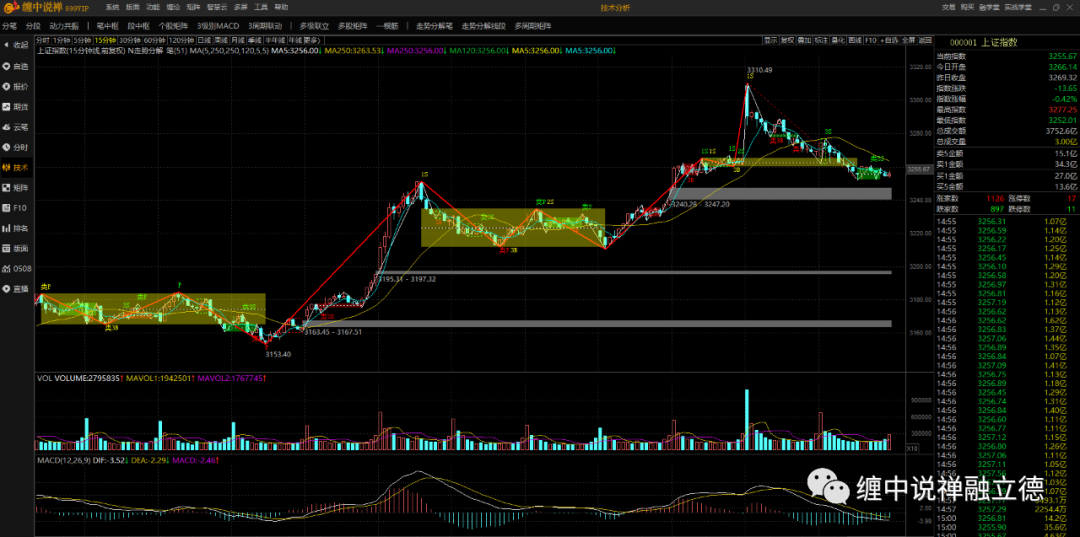
Task: Switch to 30分钟 period tab
Action: tap(130, 40)
